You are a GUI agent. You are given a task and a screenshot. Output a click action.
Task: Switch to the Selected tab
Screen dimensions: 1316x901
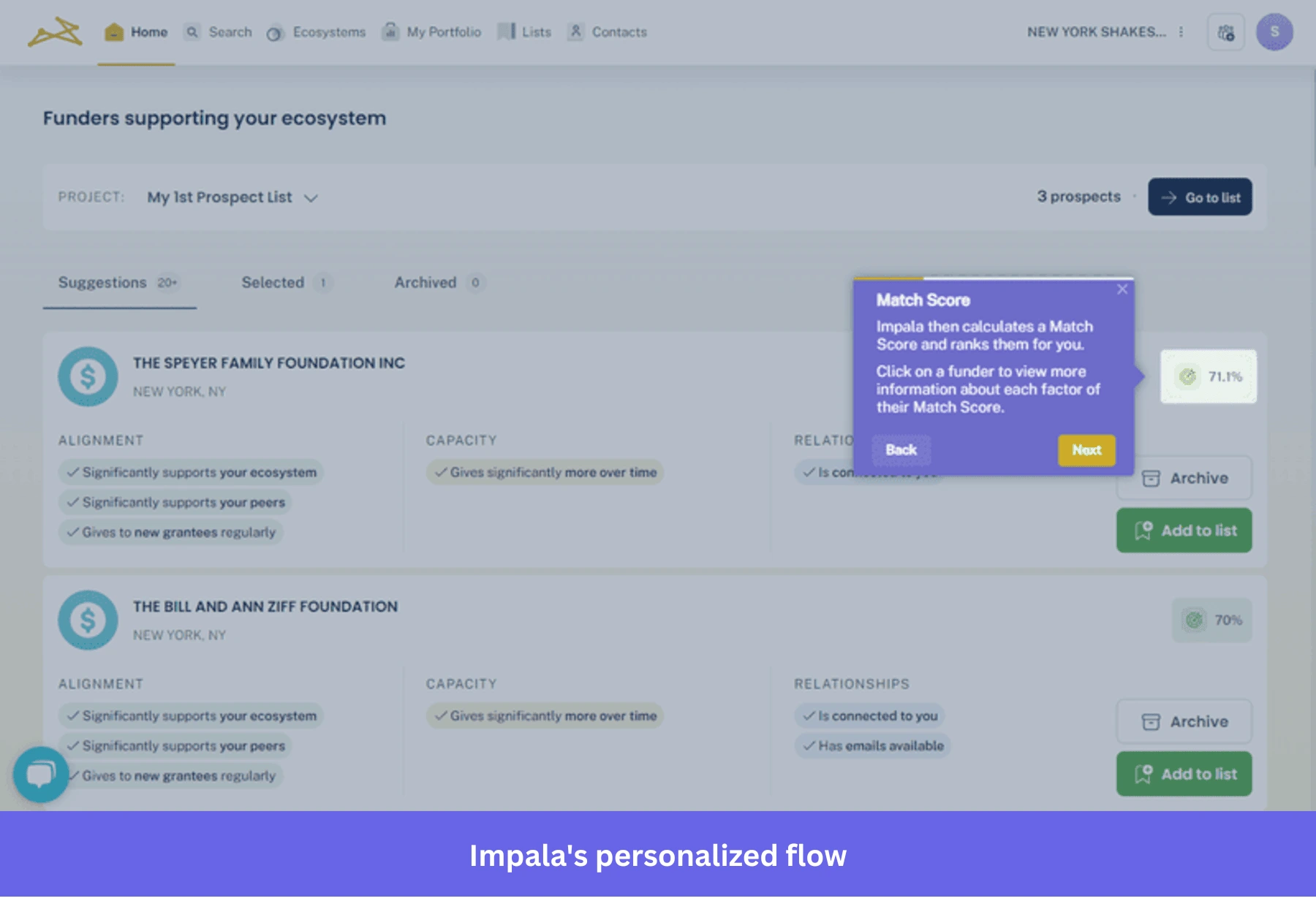[x=272, y=283]
